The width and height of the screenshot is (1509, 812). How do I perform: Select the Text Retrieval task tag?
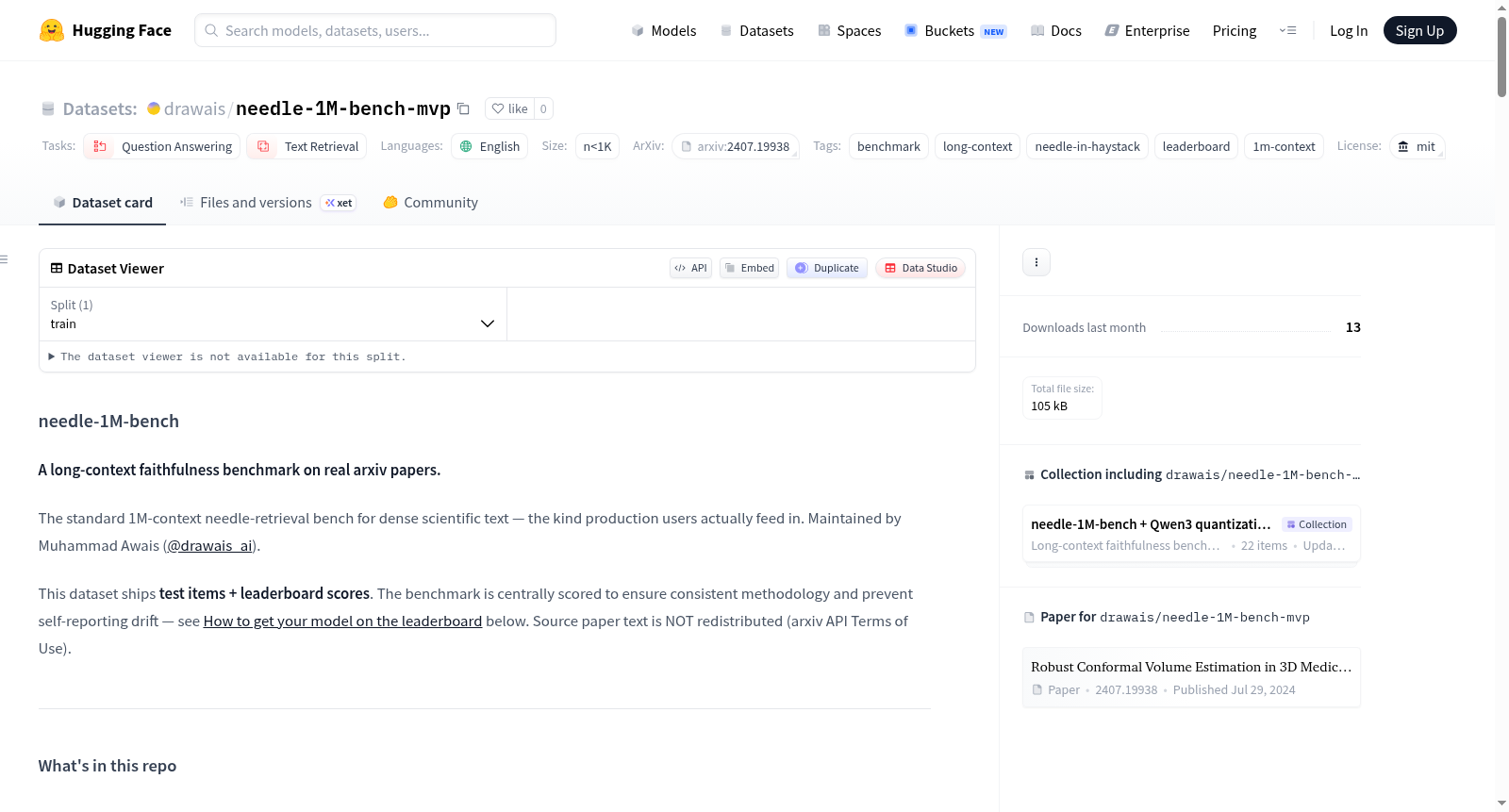pos(307,146)
